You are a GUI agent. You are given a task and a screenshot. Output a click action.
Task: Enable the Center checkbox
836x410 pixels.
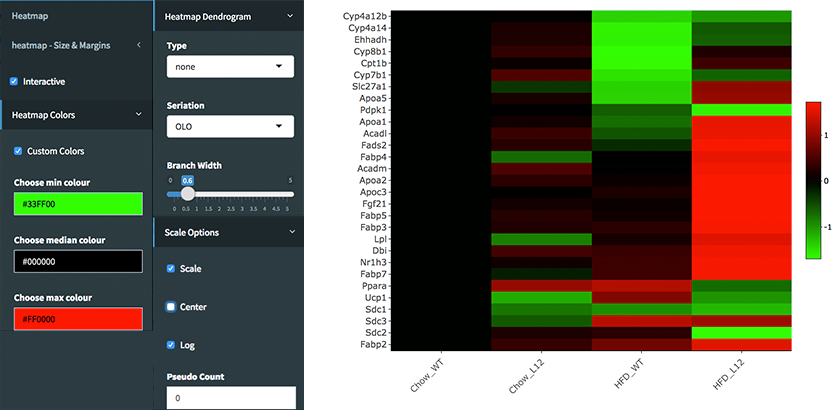(171, 307)
